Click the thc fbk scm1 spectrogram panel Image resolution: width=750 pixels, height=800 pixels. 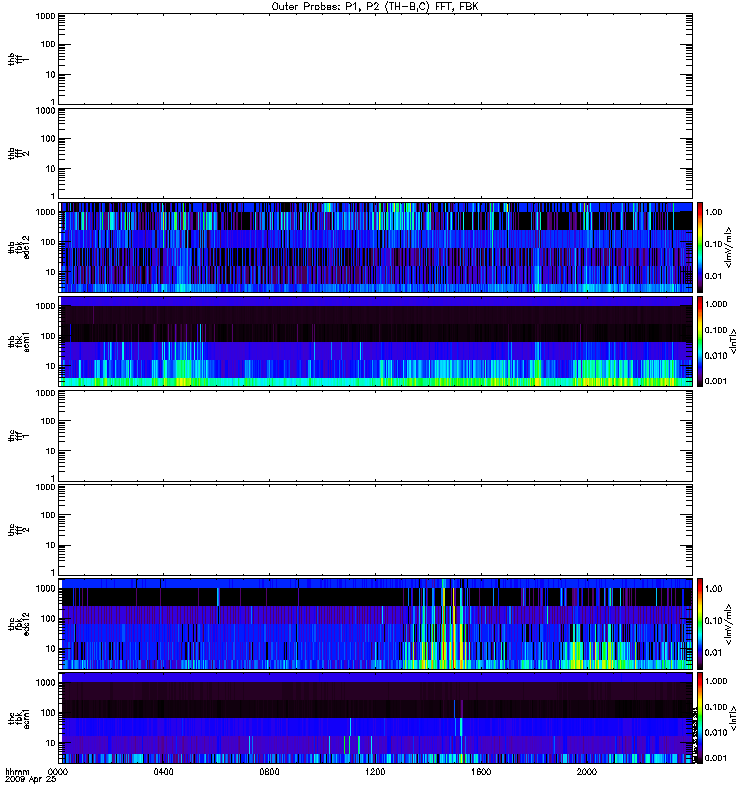376,718
